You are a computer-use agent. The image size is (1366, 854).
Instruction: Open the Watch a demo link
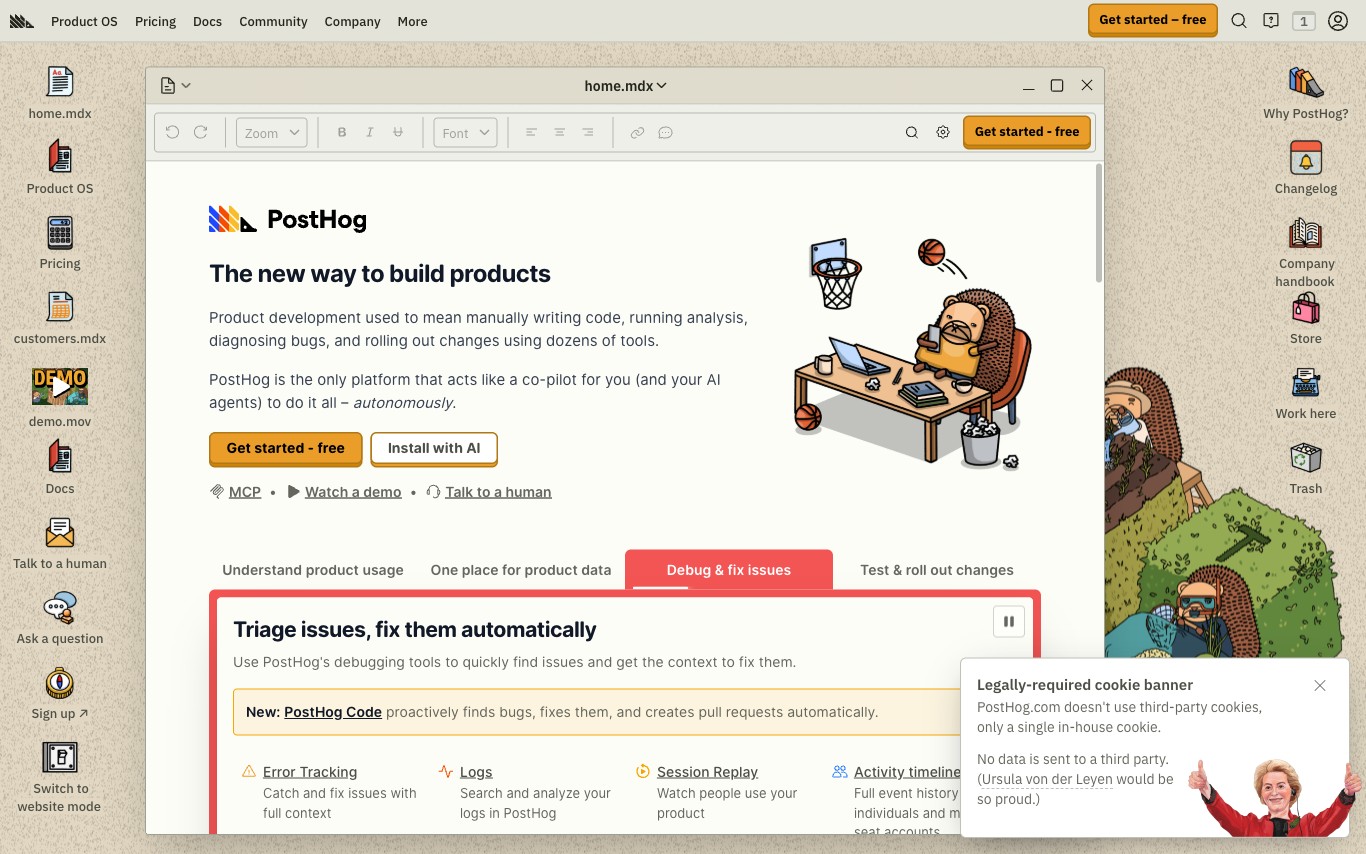tap(353, 492)
